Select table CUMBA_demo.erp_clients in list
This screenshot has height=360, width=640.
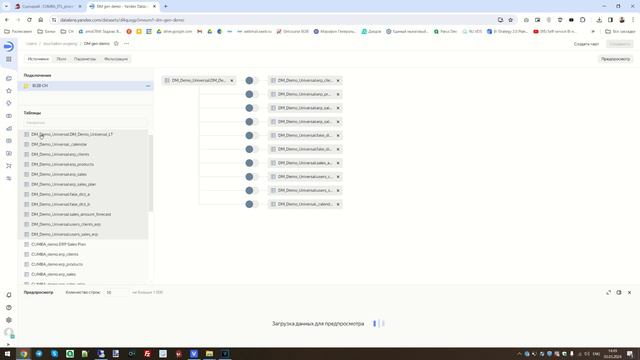pos(83,254)
